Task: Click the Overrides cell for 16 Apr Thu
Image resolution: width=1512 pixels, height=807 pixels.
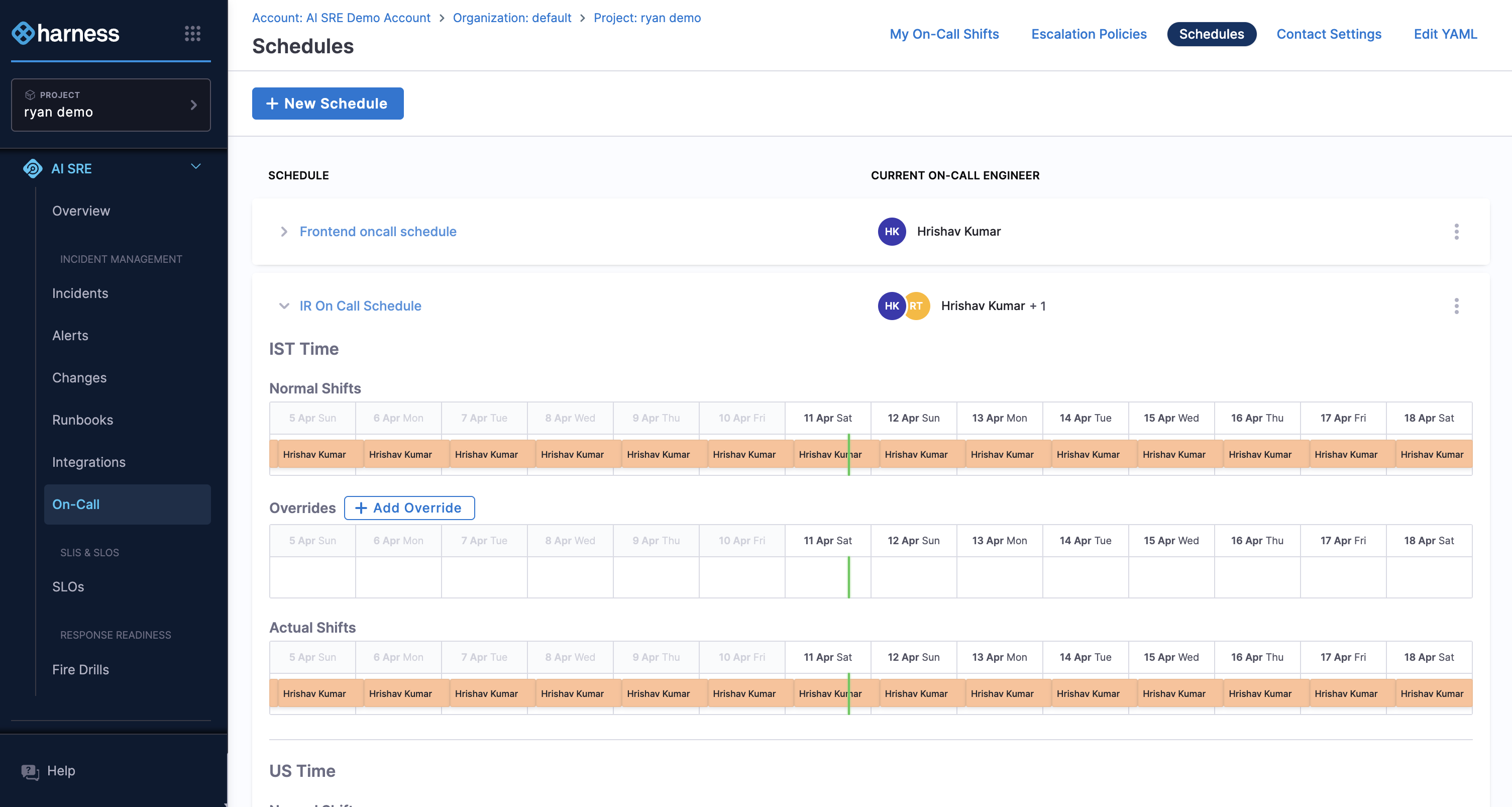Action: pyautogui.click(x=1257, y=577)
